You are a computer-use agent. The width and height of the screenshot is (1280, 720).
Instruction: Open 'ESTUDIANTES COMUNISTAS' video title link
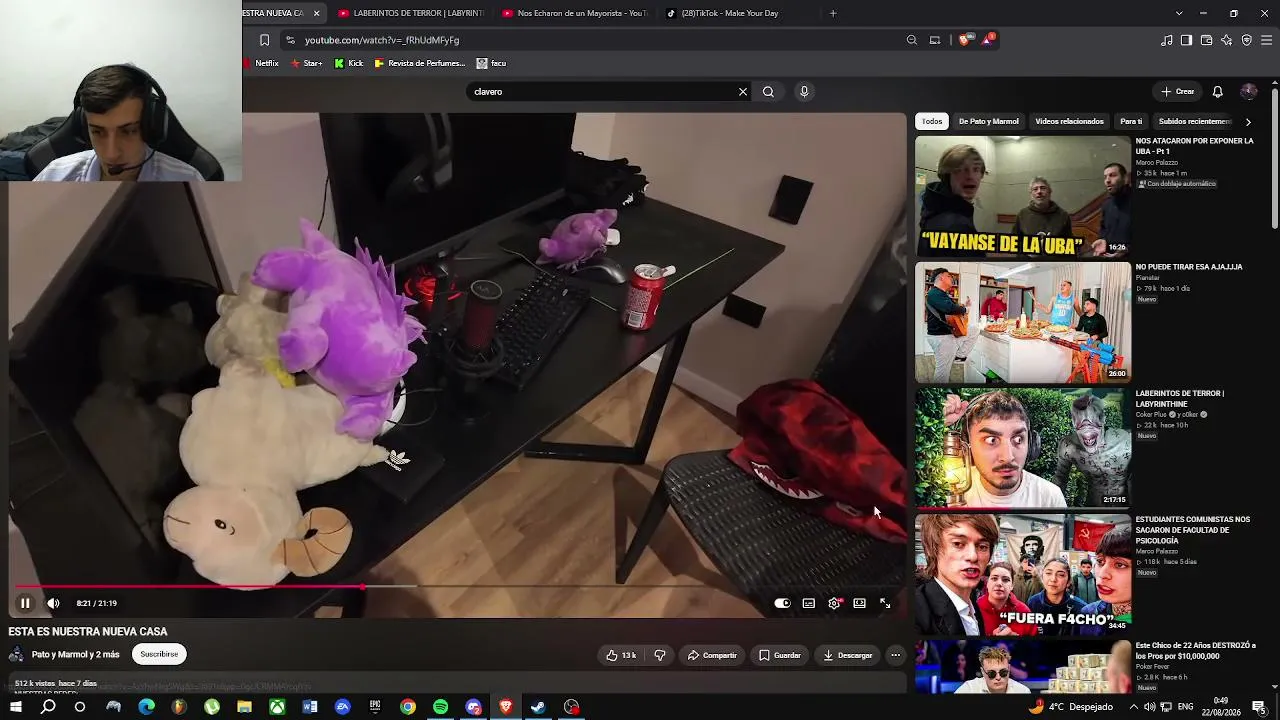pos(1193,530)
